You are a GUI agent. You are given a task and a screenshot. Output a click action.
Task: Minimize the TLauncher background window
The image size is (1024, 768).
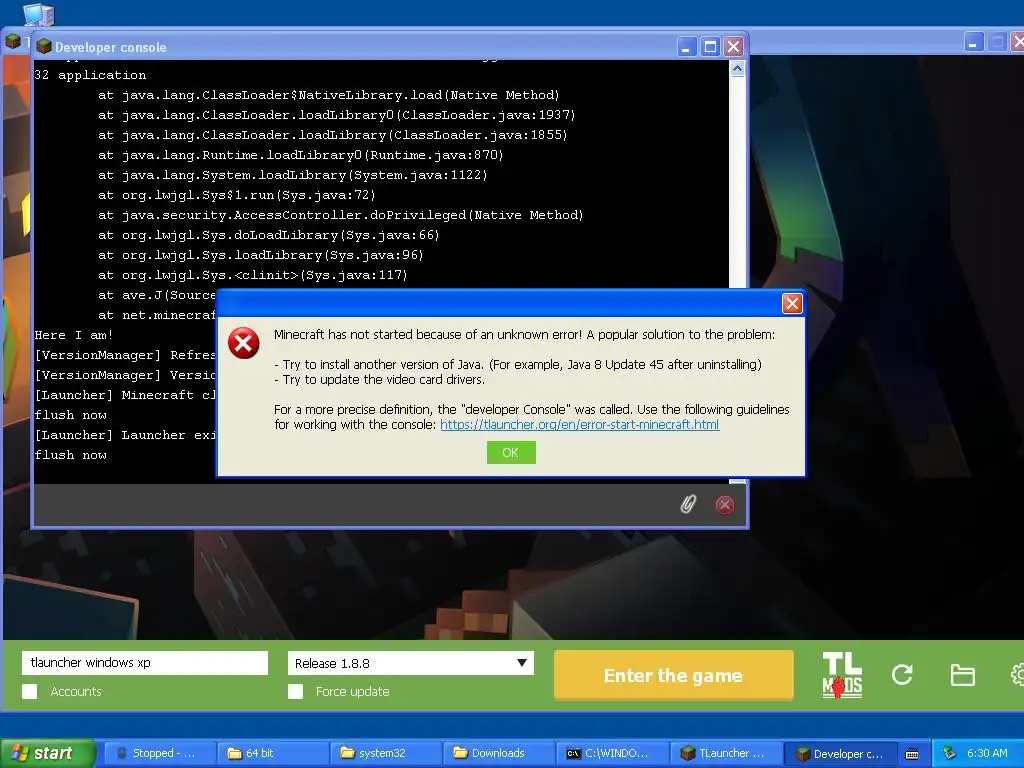pyautogui.click(x=973, y=43)
